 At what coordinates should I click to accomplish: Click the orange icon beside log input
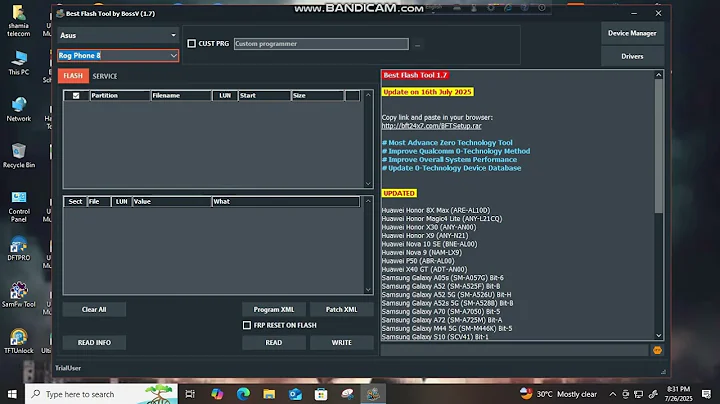657,350
